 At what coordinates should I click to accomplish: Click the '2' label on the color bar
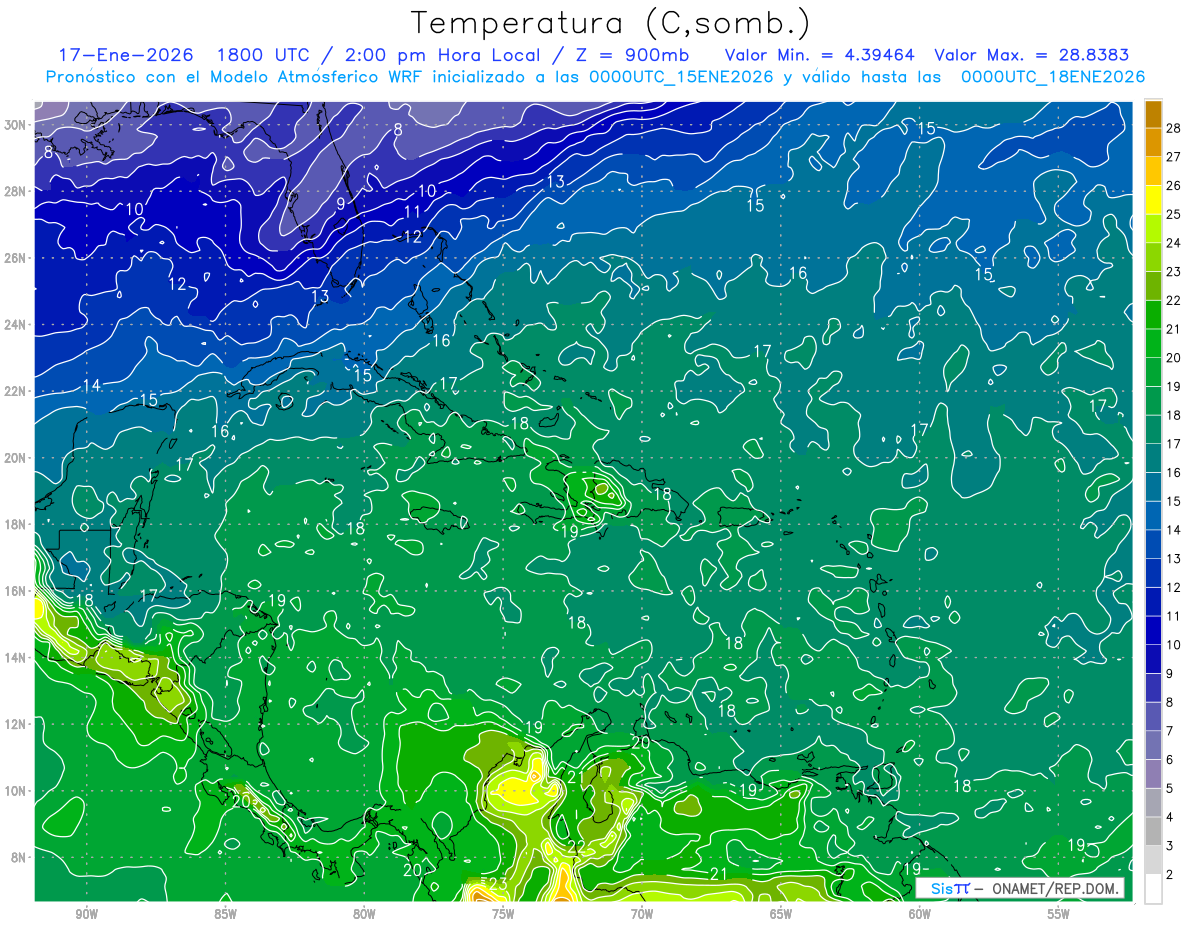[x=1171, y=875]
